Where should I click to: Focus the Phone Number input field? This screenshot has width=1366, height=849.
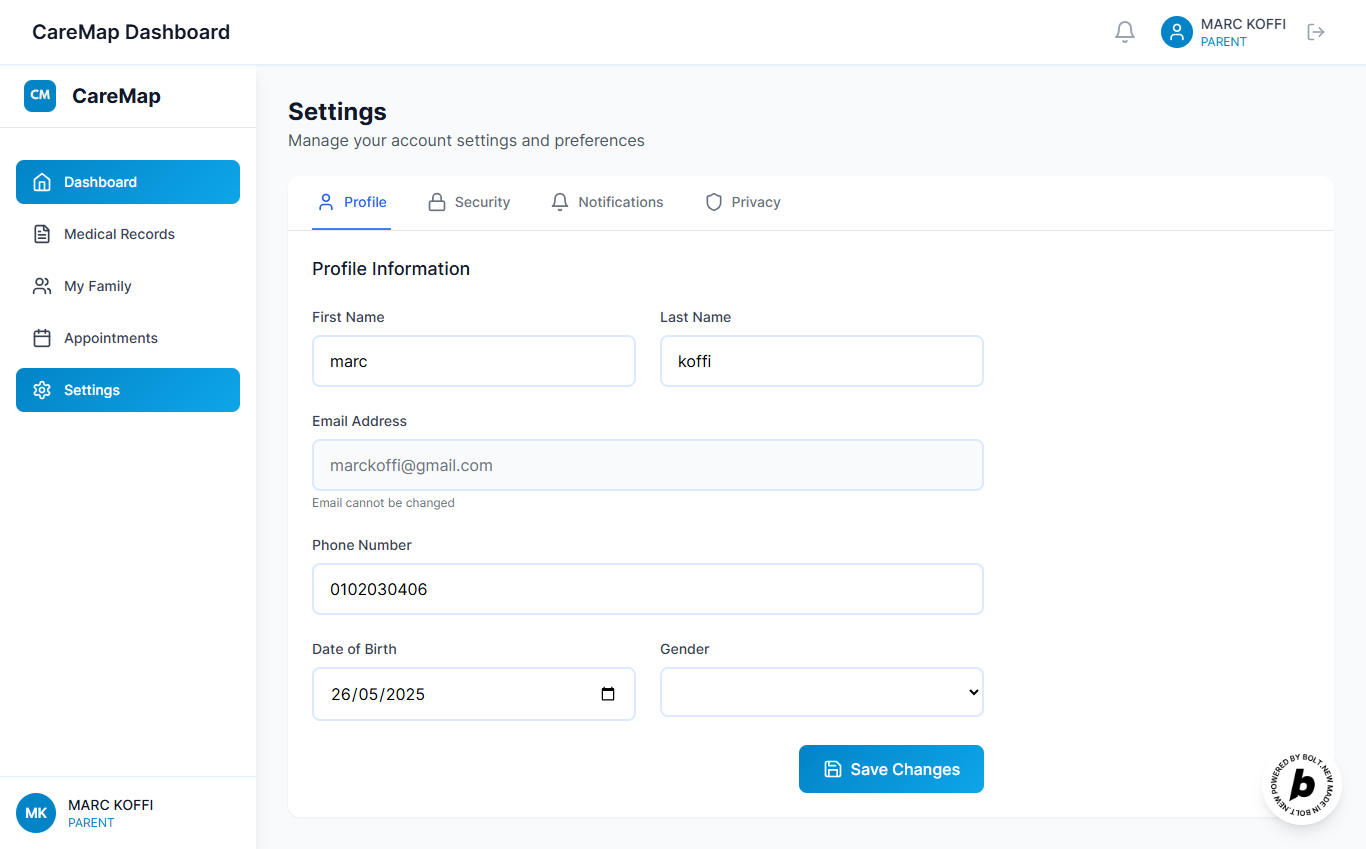pos(648,589)
